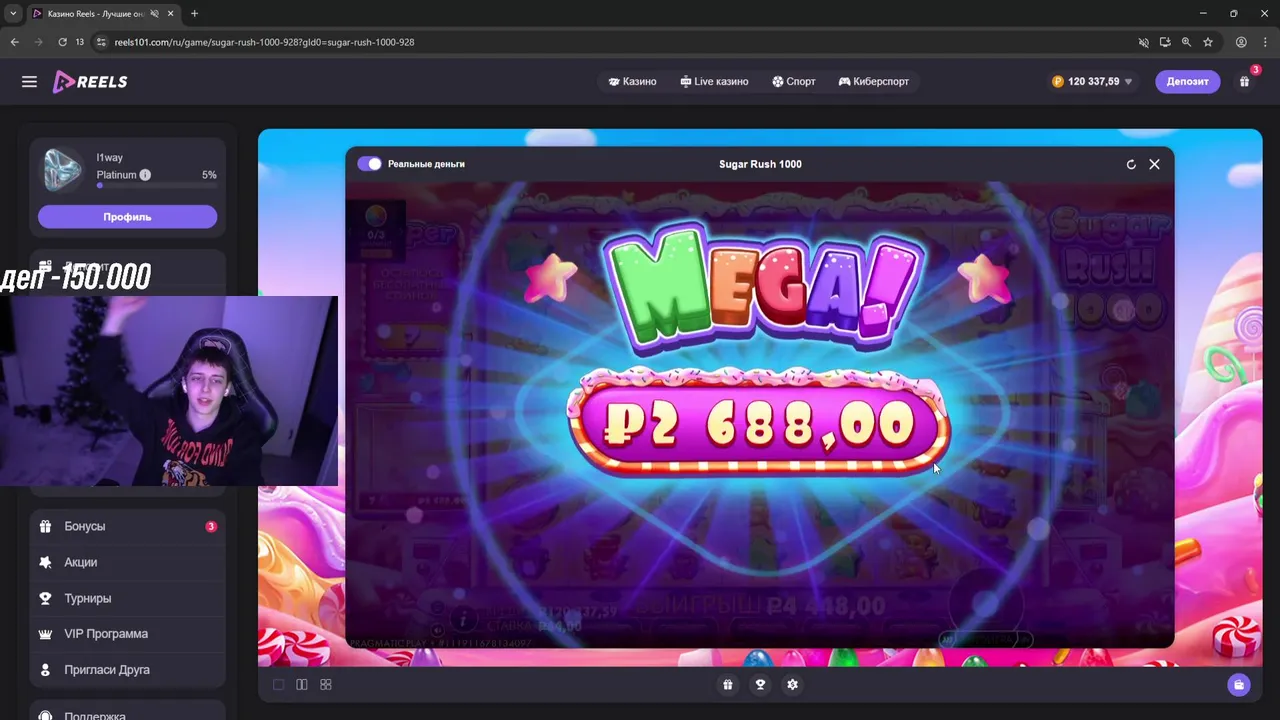Click the site information icon in address bar

100,42
